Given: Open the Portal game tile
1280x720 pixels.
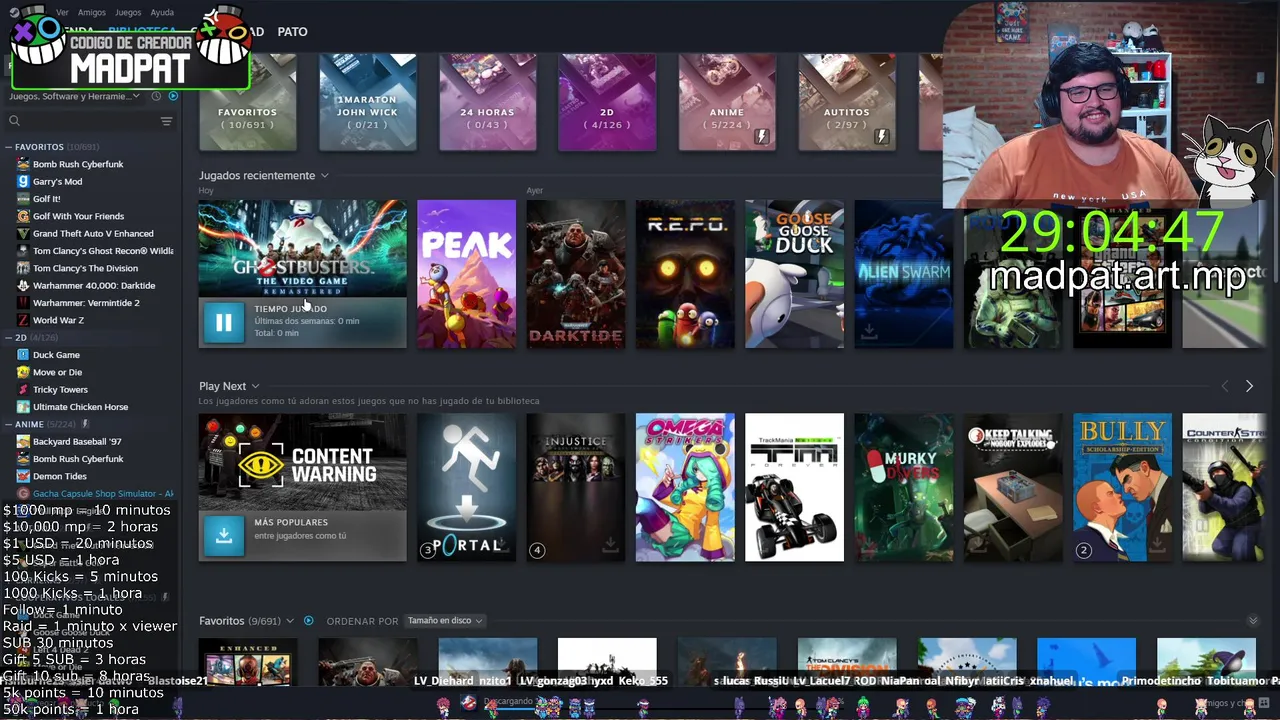Looking at the screenshot, I should [x=466, y=488].
